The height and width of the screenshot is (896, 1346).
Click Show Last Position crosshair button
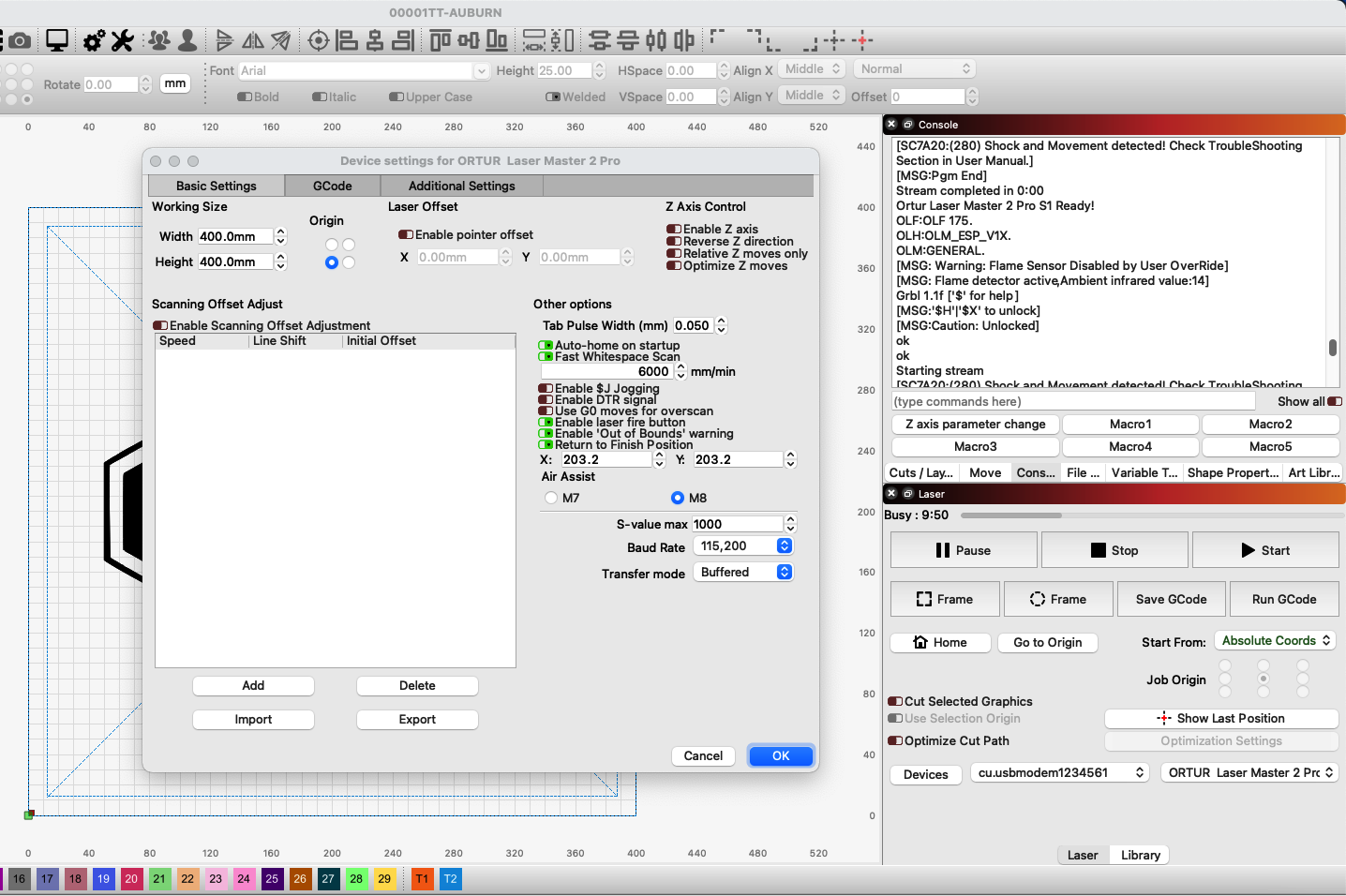[1221, 718]
